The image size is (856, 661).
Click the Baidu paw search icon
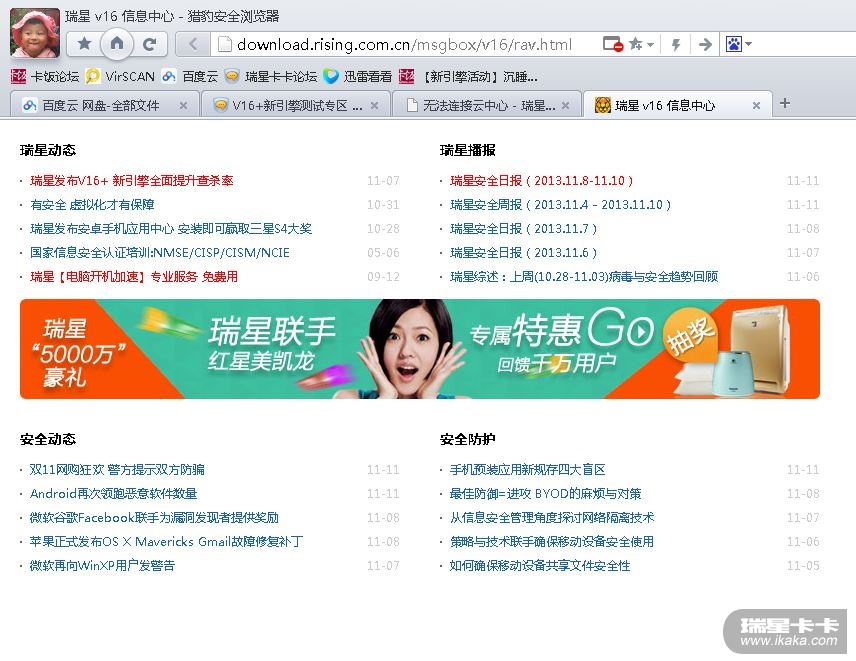tap(734, 44)
